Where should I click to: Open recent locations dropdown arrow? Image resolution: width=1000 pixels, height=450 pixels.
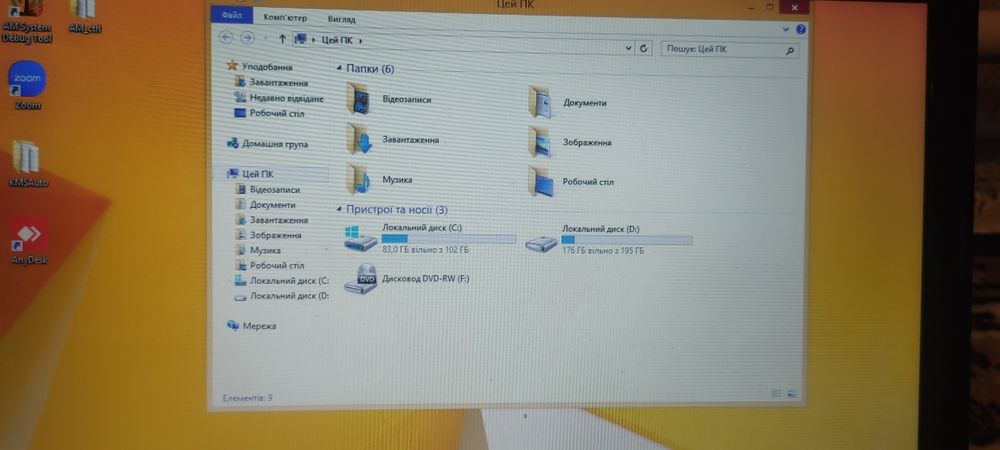tap(265, 38)
